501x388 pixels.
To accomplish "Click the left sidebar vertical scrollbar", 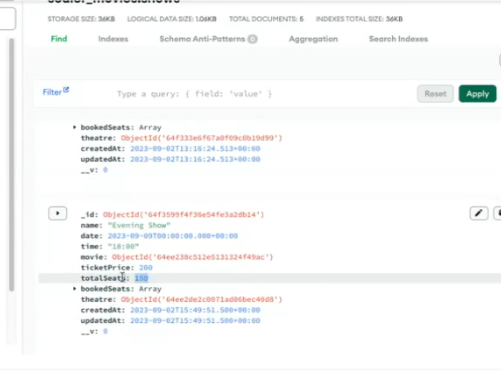I will coord(12,164).
